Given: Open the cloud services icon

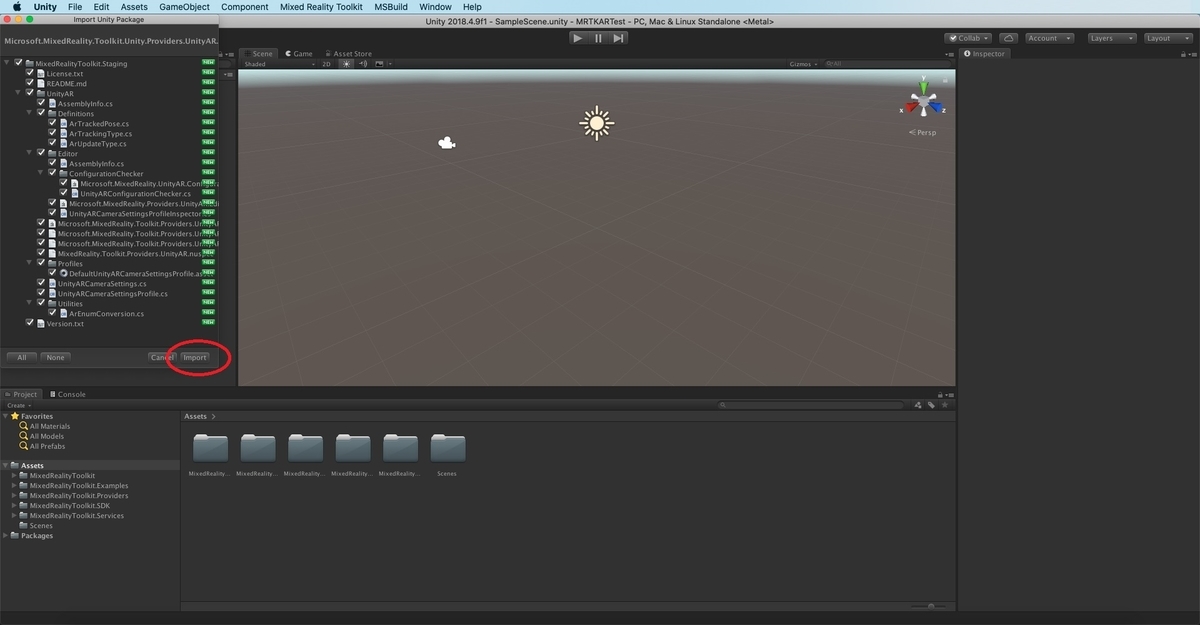Looking at the screenshot, I should (x=1008, y=38).
